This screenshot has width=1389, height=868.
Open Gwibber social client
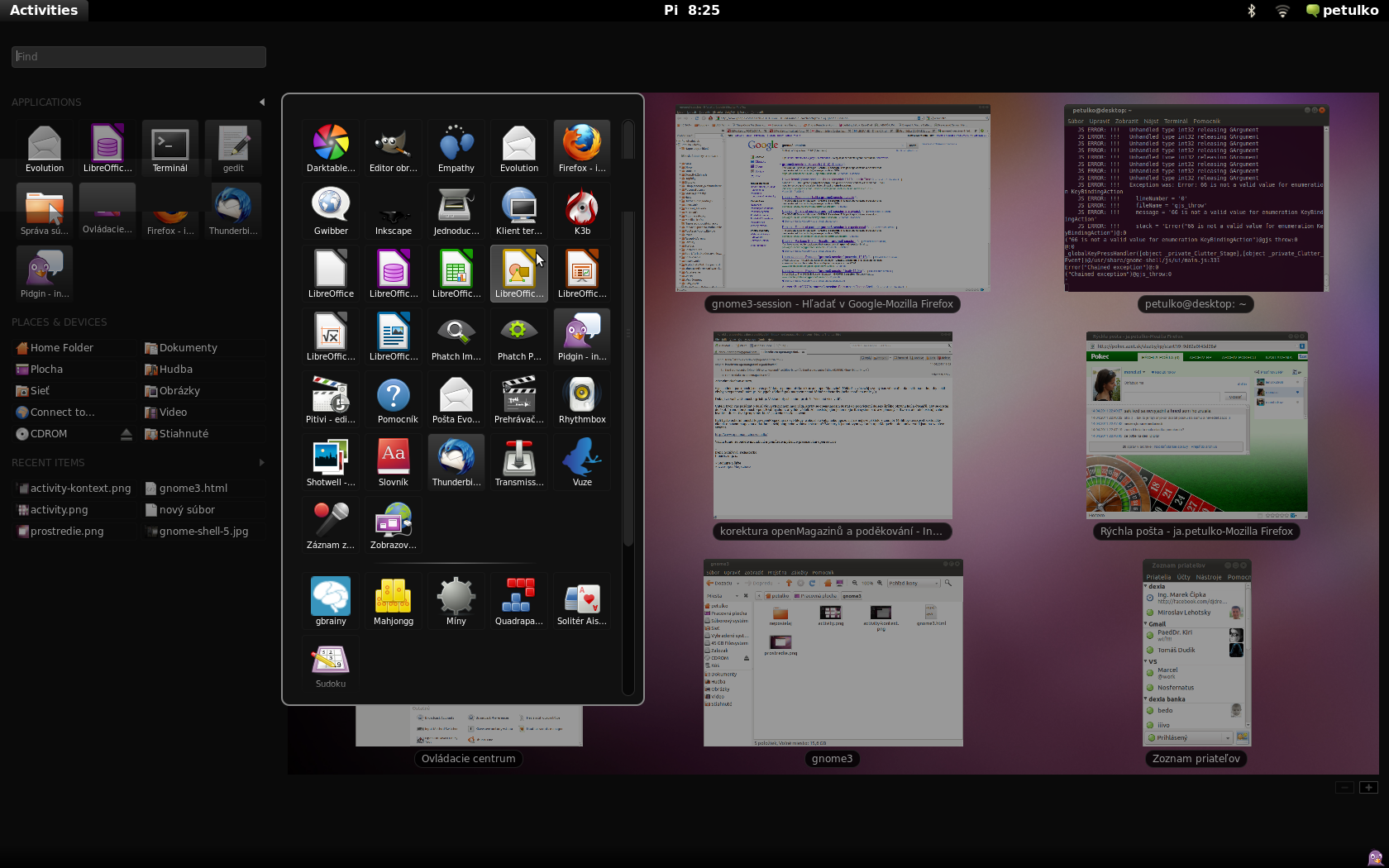pos(331,210)
